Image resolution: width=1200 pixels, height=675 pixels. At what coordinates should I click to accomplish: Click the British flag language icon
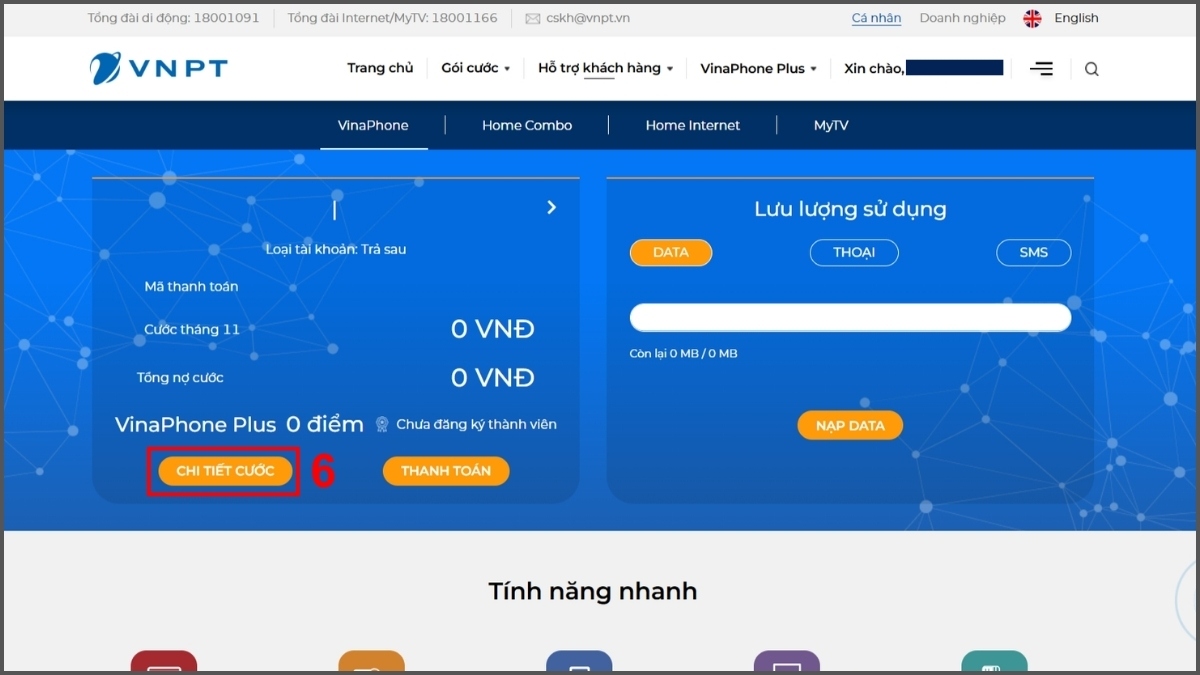[1031, 17]
